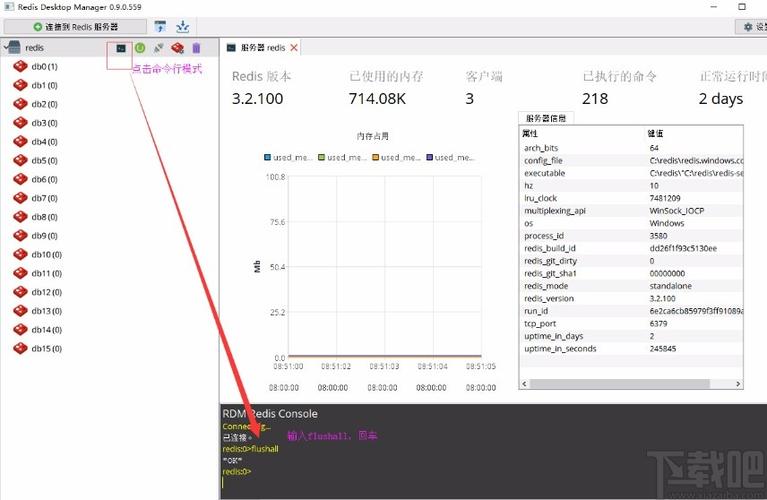
Task: Click the orange used_me legend swatch
Action: (x=376, y=157)
